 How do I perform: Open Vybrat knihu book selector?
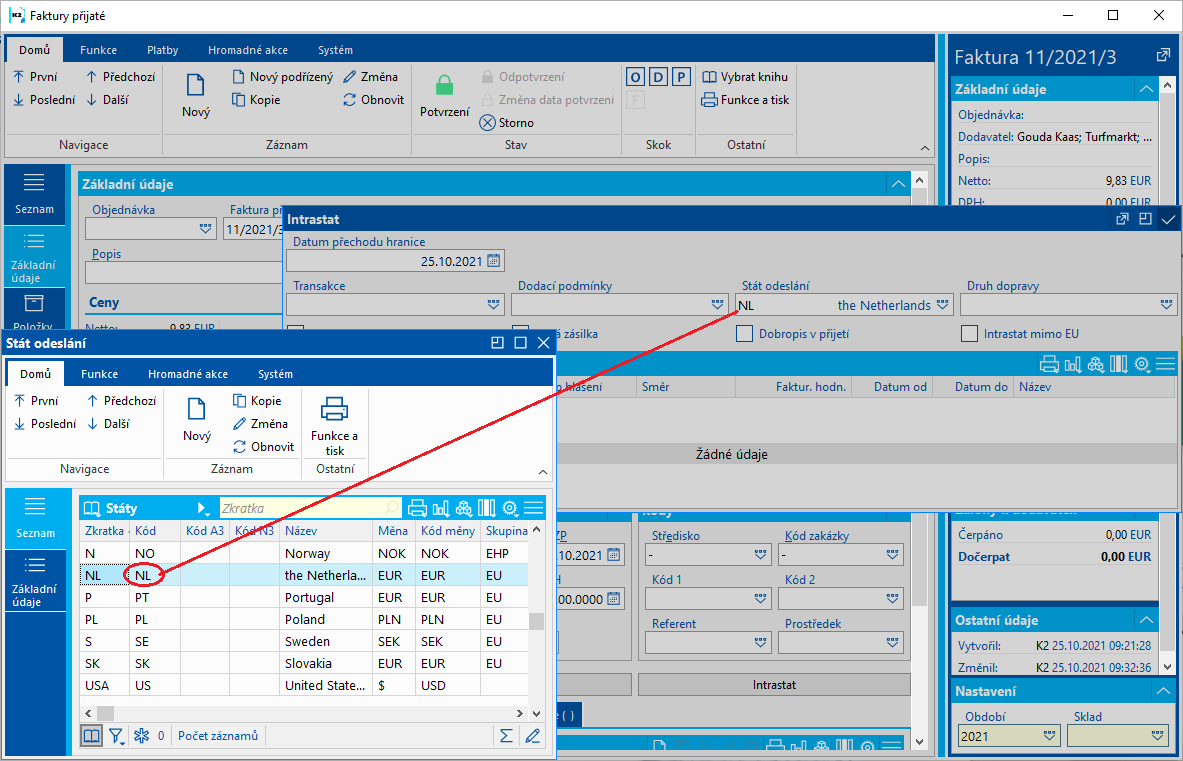745,77
